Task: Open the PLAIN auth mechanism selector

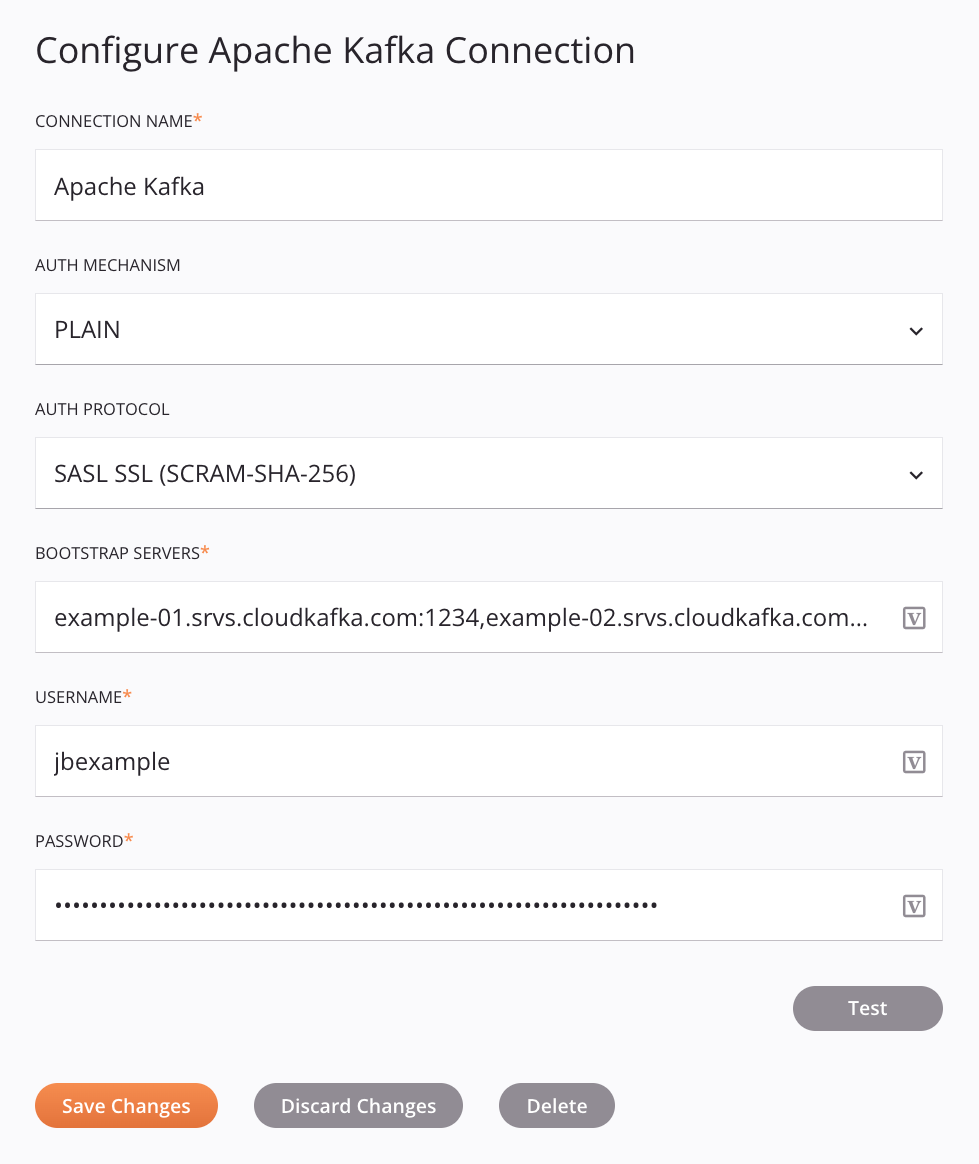Action: tap(488, 329)
